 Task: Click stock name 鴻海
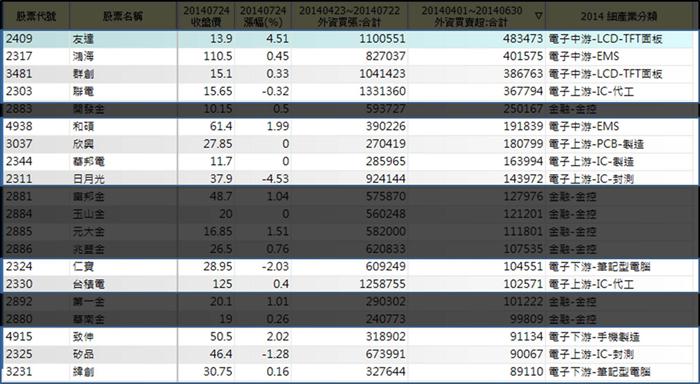pyautogui.click(x=83, y=57)
